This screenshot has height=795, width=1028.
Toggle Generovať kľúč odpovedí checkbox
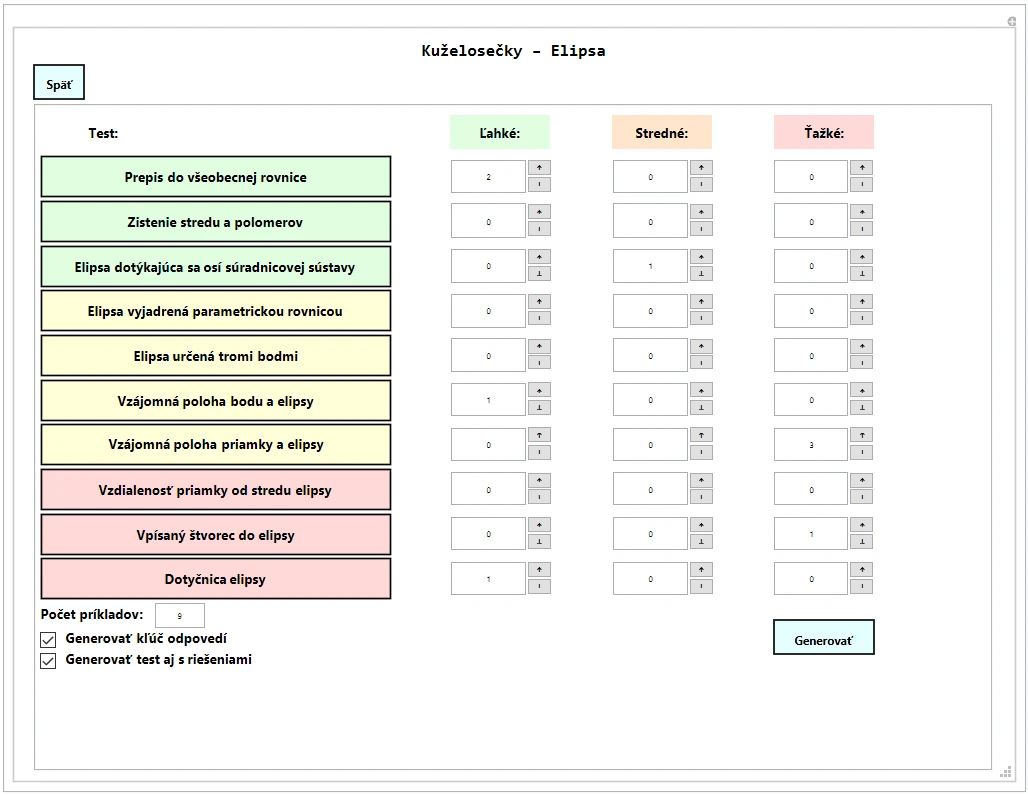pos(48,640)
